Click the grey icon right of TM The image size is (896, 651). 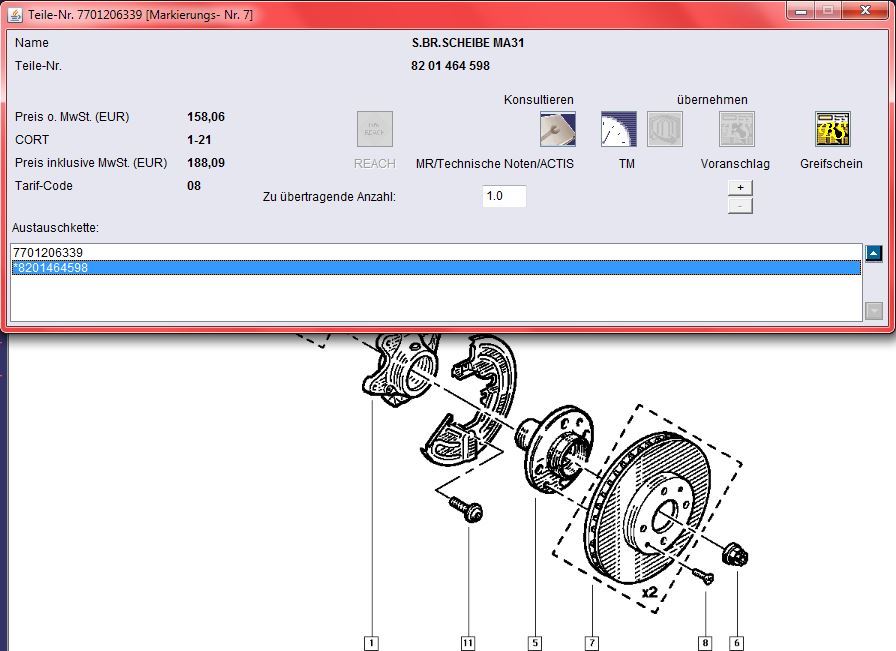pyautogui.click(x=664, y=129)
